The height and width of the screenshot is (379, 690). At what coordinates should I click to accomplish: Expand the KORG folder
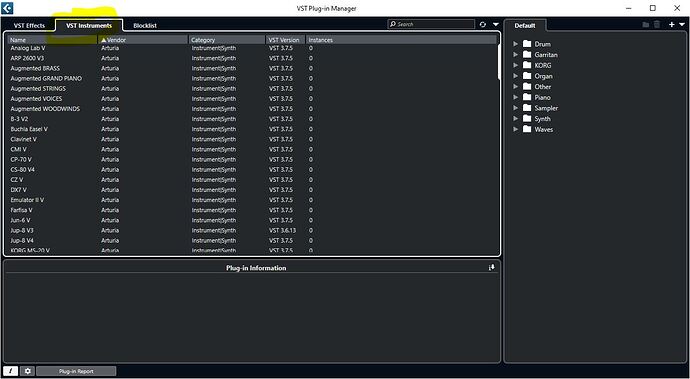point(515,65)
